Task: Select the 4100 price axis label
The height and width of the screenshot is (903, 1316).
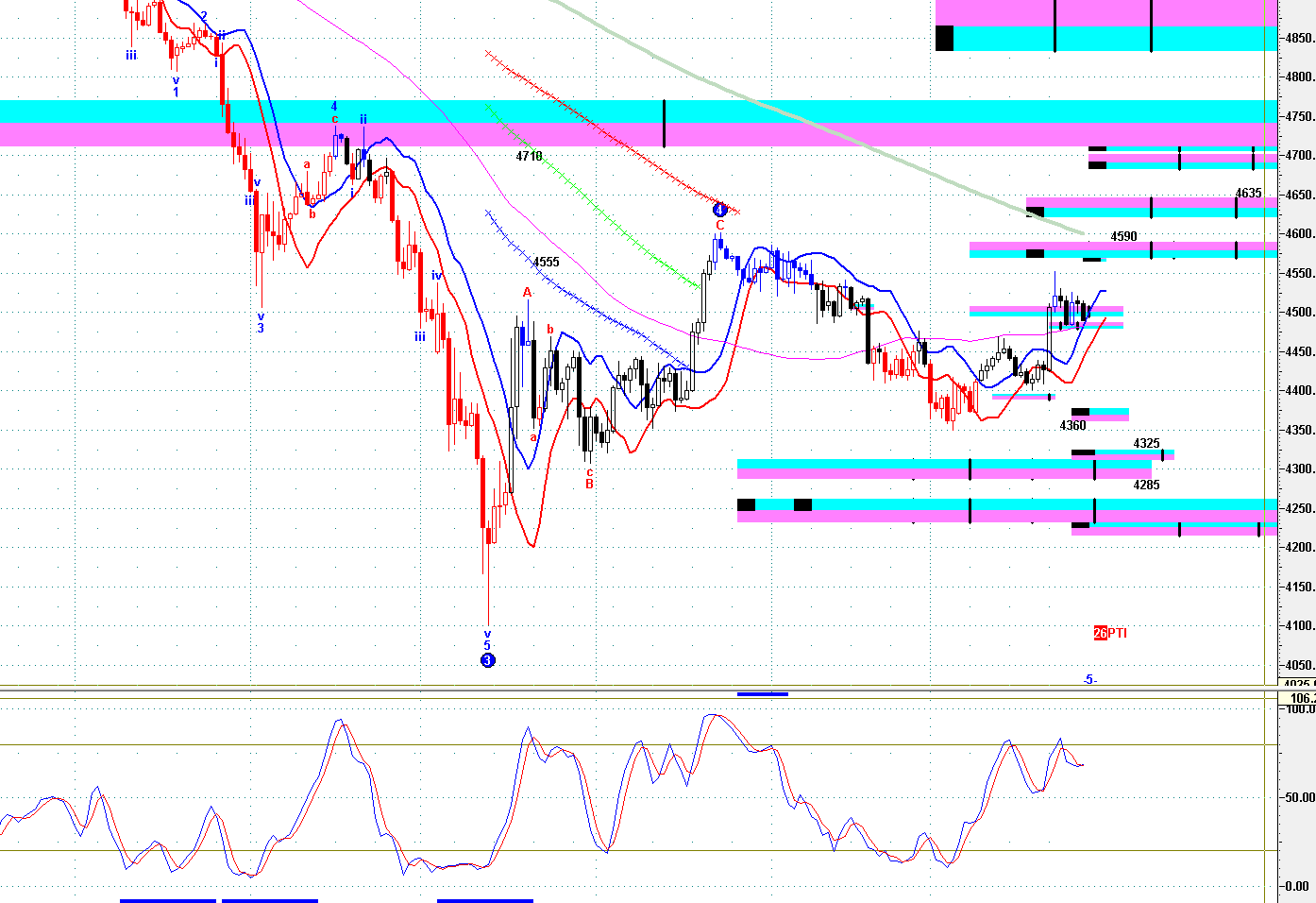Action: point(1299,626)
